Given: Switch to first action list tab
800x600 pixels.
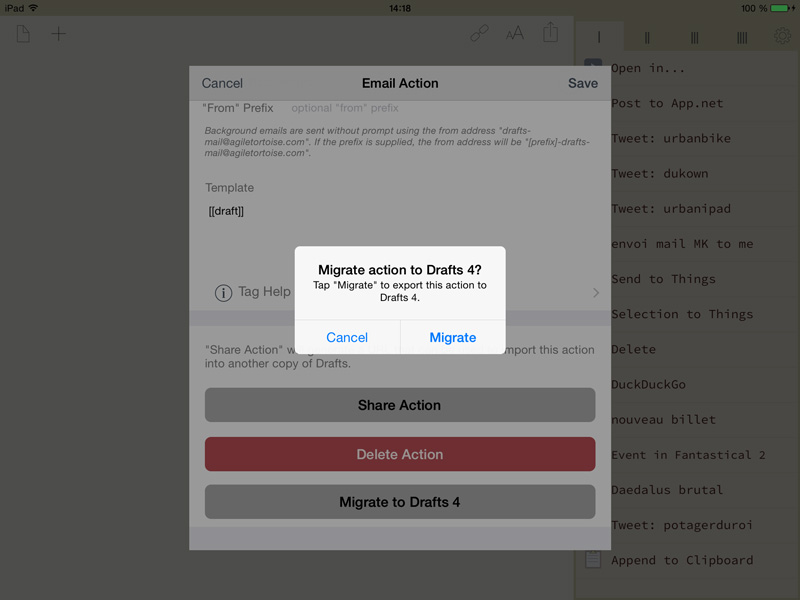Looking at the screenshot, I should coord(599,37).
